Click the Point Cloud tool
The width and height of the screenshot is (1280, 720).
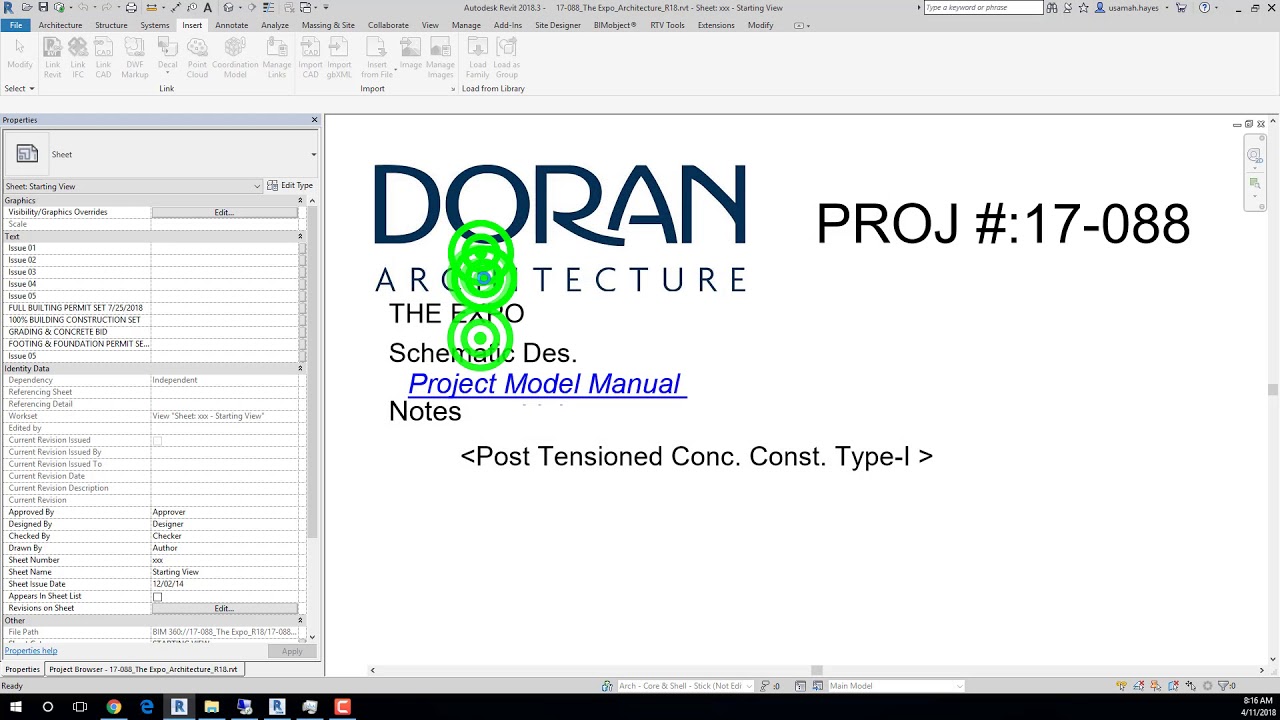[197, 57]
